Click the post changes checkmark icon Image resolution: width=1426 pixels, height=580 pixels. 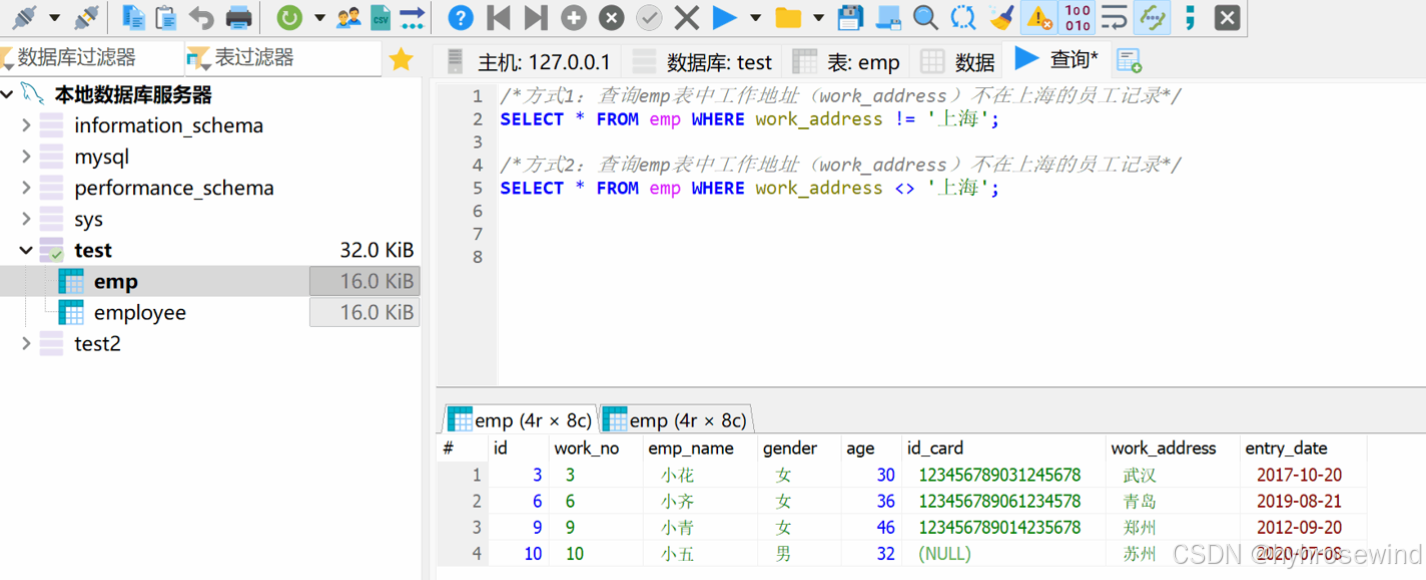tap(649, 17)
